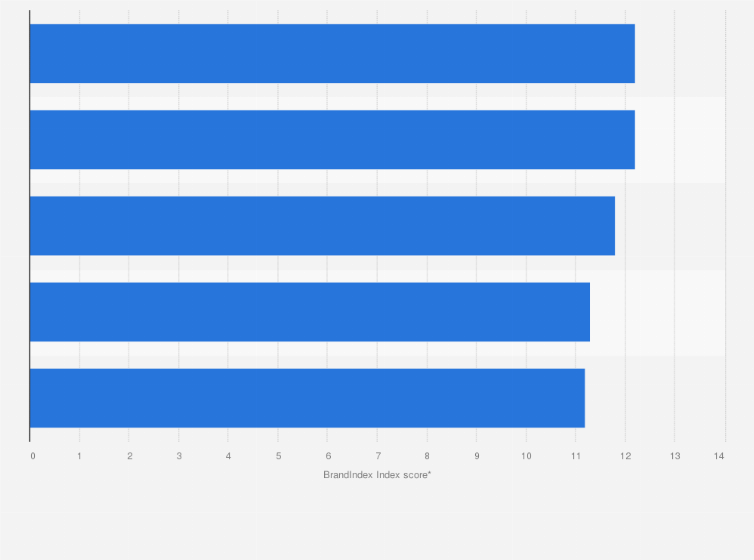Click the 0 label on the x-axis
This screenshot has width=754, height=560.
coord(33,456)
